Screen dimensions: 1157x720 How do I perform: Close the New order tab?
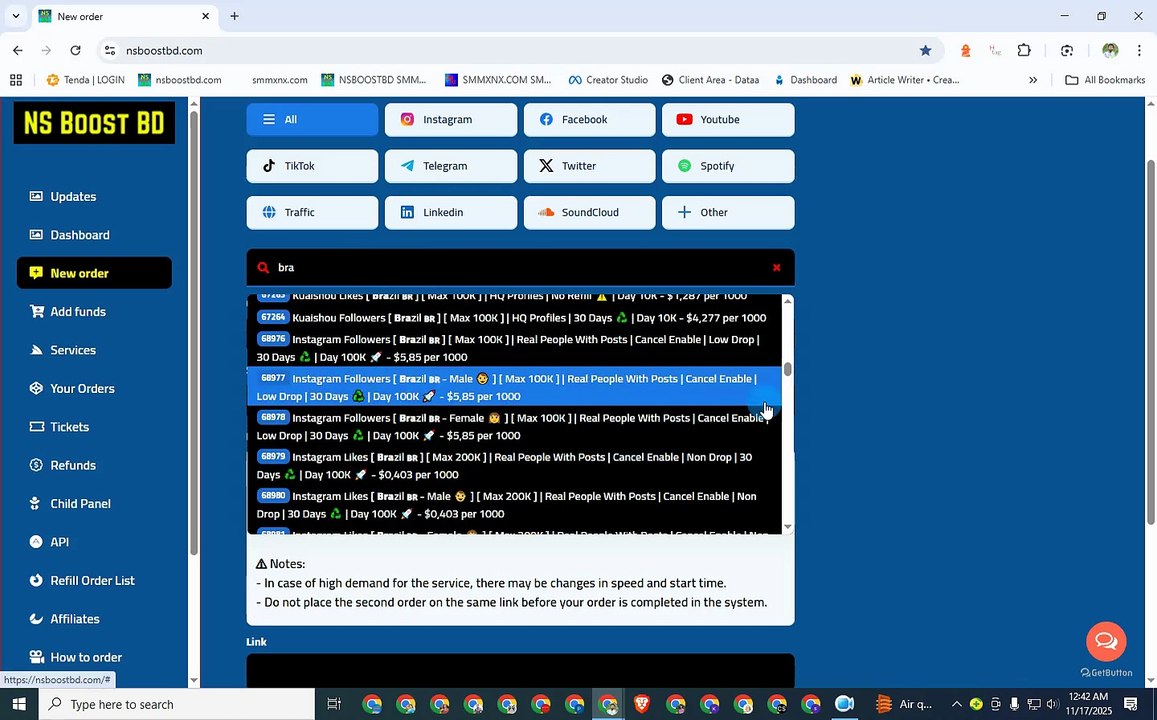[206, 16]
